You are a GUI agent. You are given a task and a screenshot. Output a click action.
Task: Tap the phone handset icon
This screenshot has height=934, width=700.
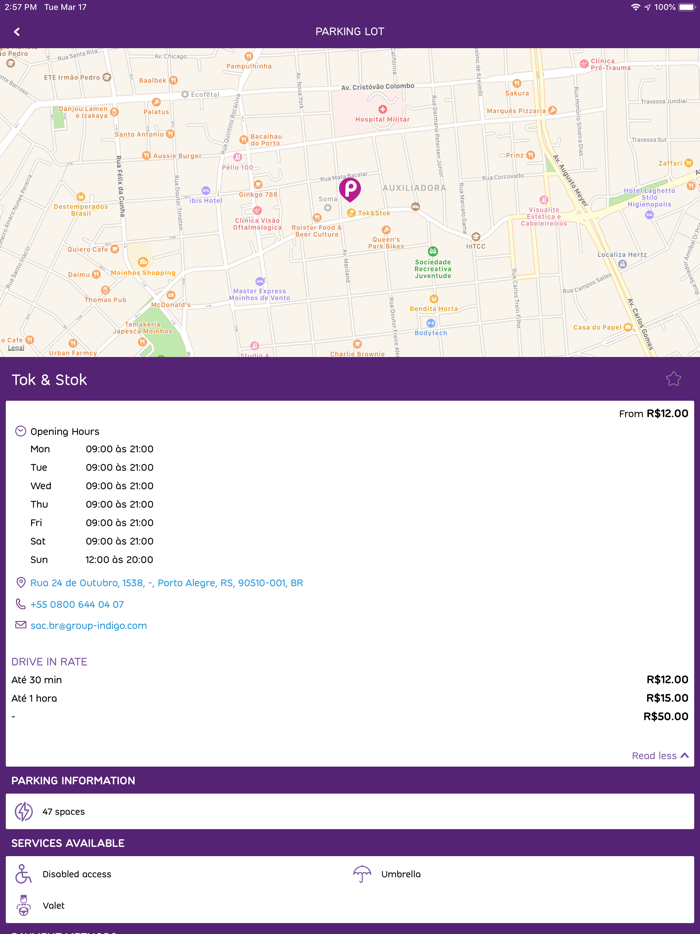pyautogui.click(x=21, y=604)
